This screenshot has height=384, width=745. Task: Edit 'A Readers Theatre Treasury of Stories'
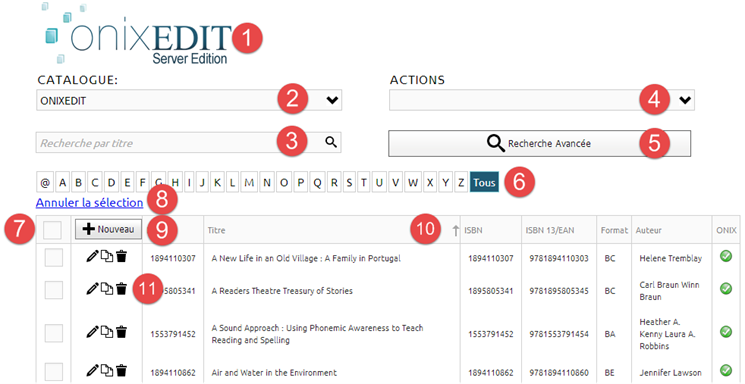tap(92, 288)
